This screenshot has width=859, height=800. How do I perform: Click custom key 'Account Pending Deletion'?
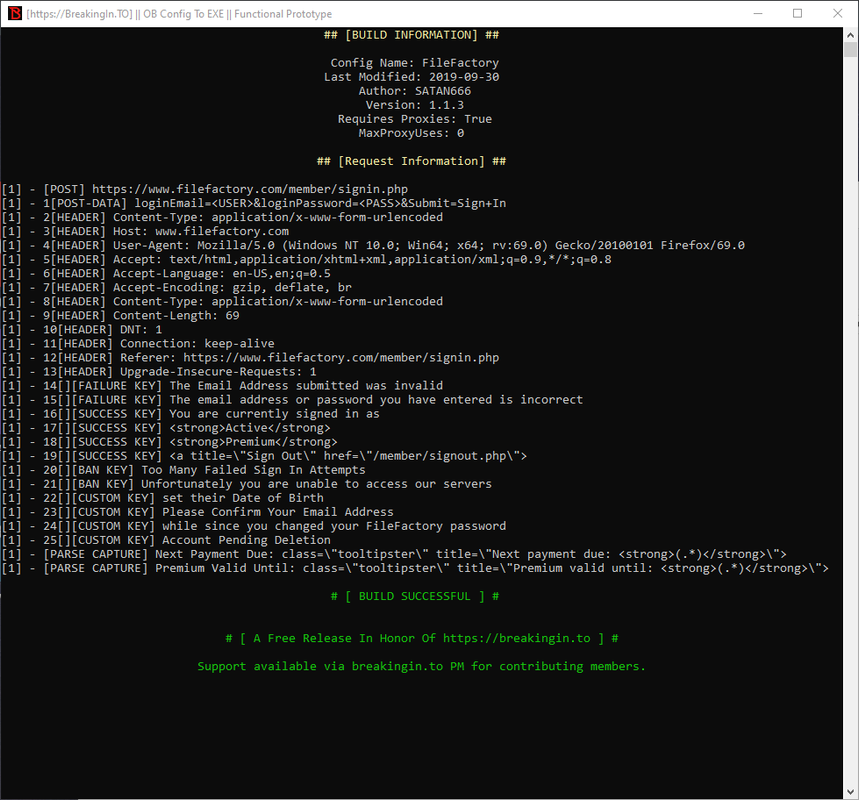pyautogui.click(x=166, y=540)
